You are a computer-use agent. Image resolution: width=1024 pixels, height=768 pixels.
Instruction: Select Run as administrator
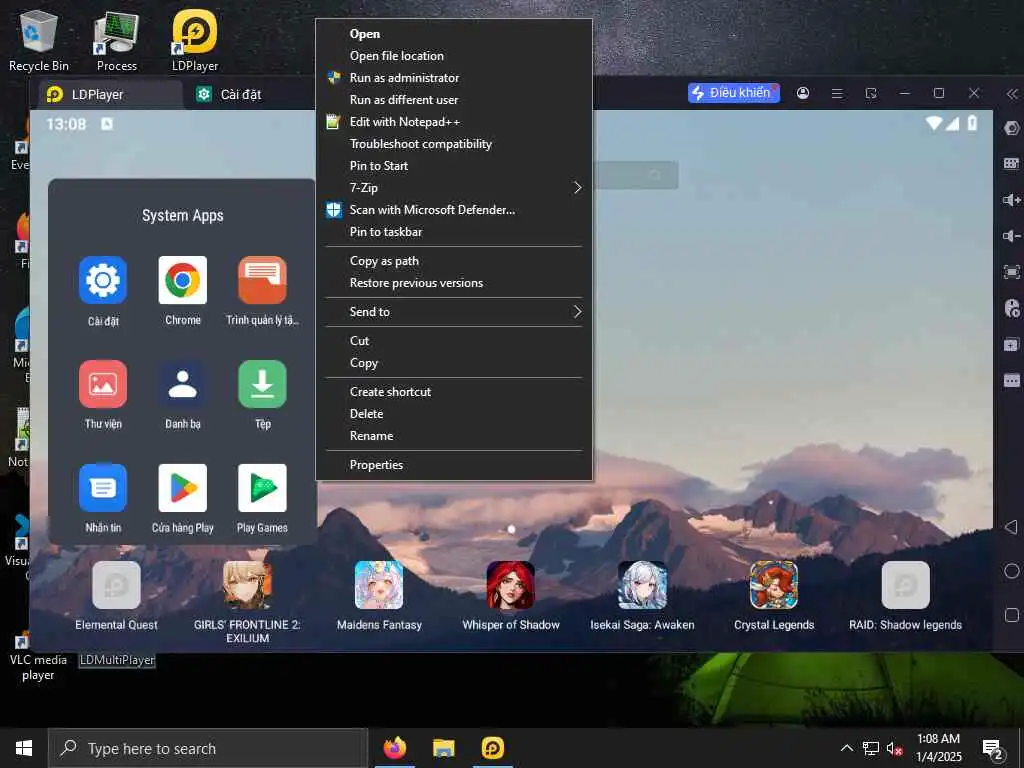point(454,78)
